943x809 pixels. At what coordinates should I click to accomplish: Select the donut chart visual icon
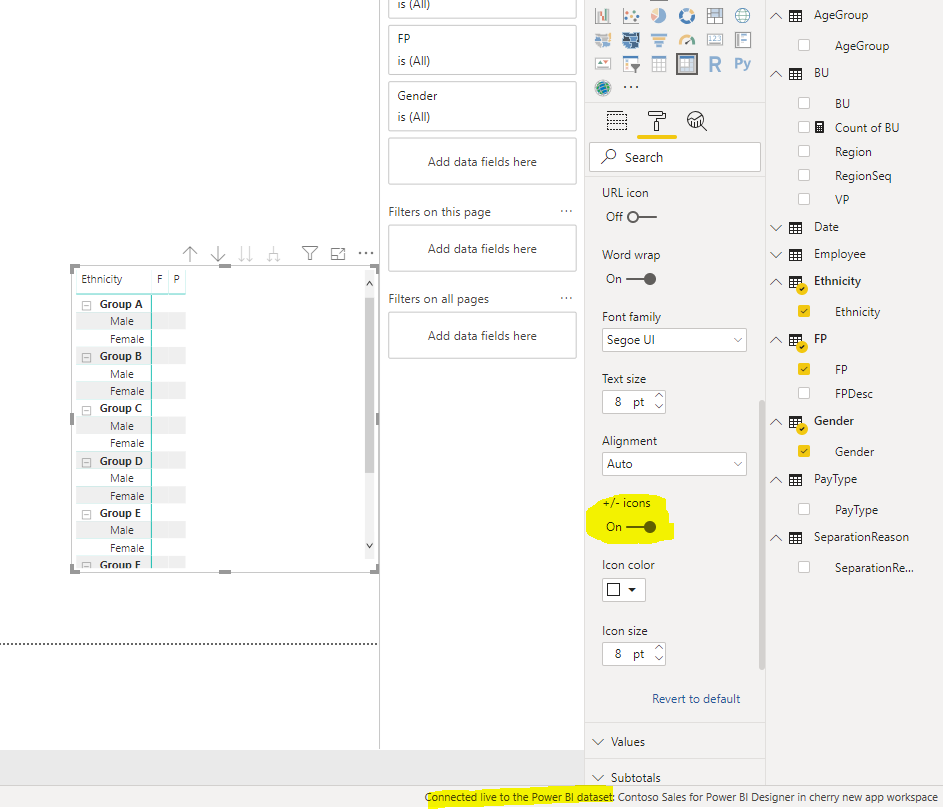pos(687,16)
